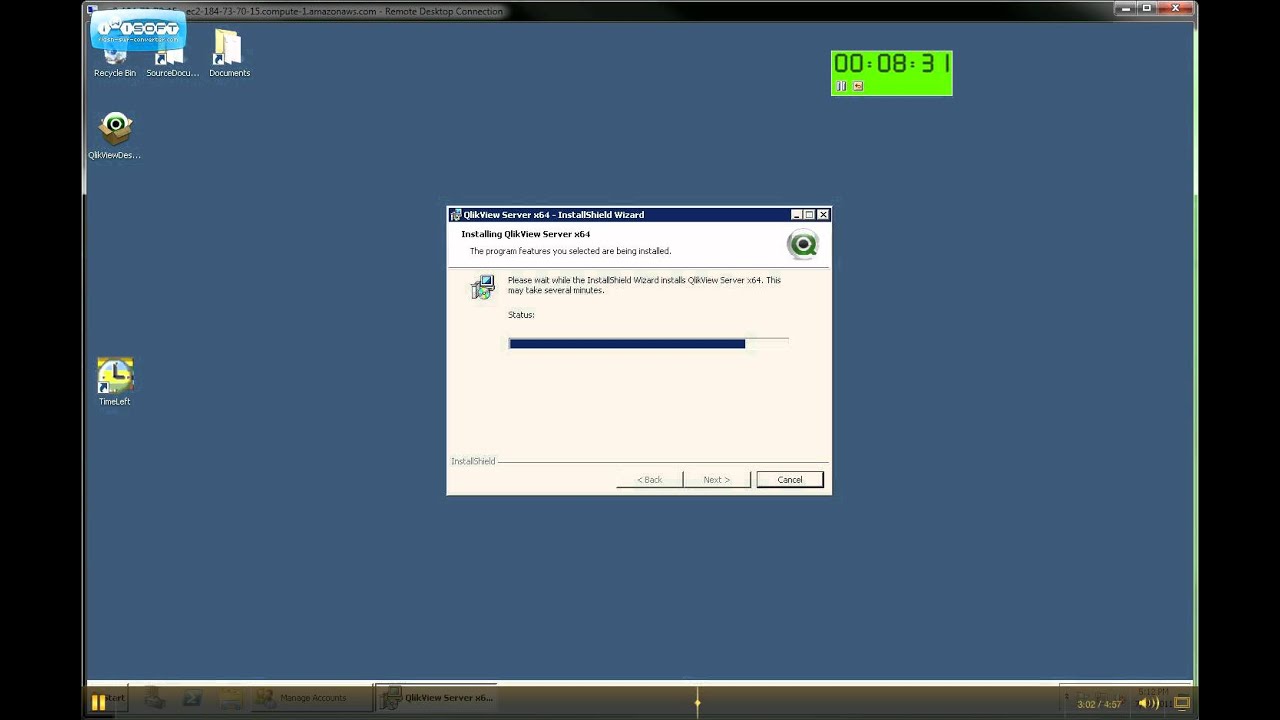The image size is (1280, 720).
Task: Click the installer computer icon beside message
Action: coord(482,287)
